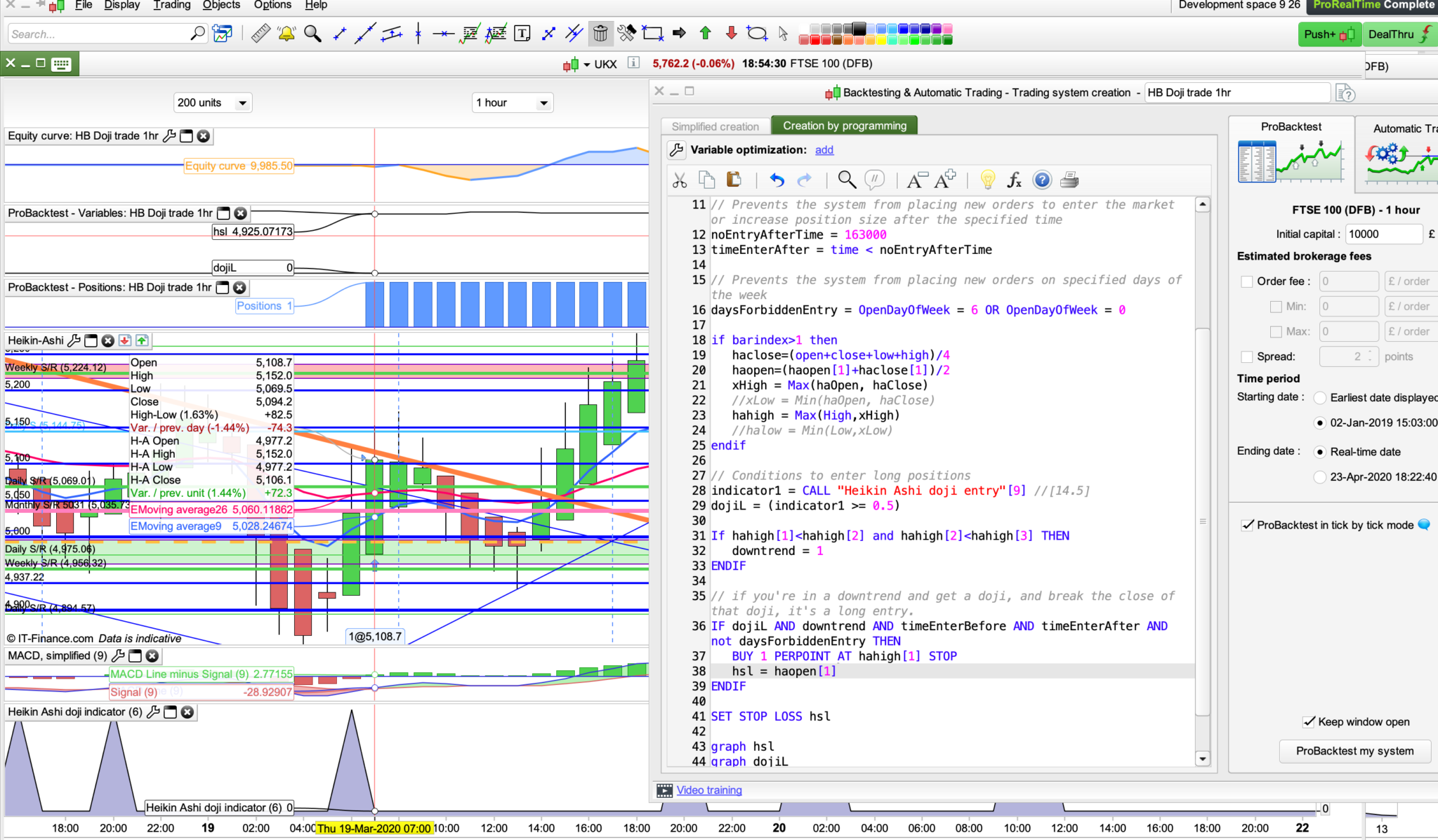Select Earliest date displayed radio button
The height and width of the screenshot is (840, 1438).
pyautogui.click(x=1319, y=398)
